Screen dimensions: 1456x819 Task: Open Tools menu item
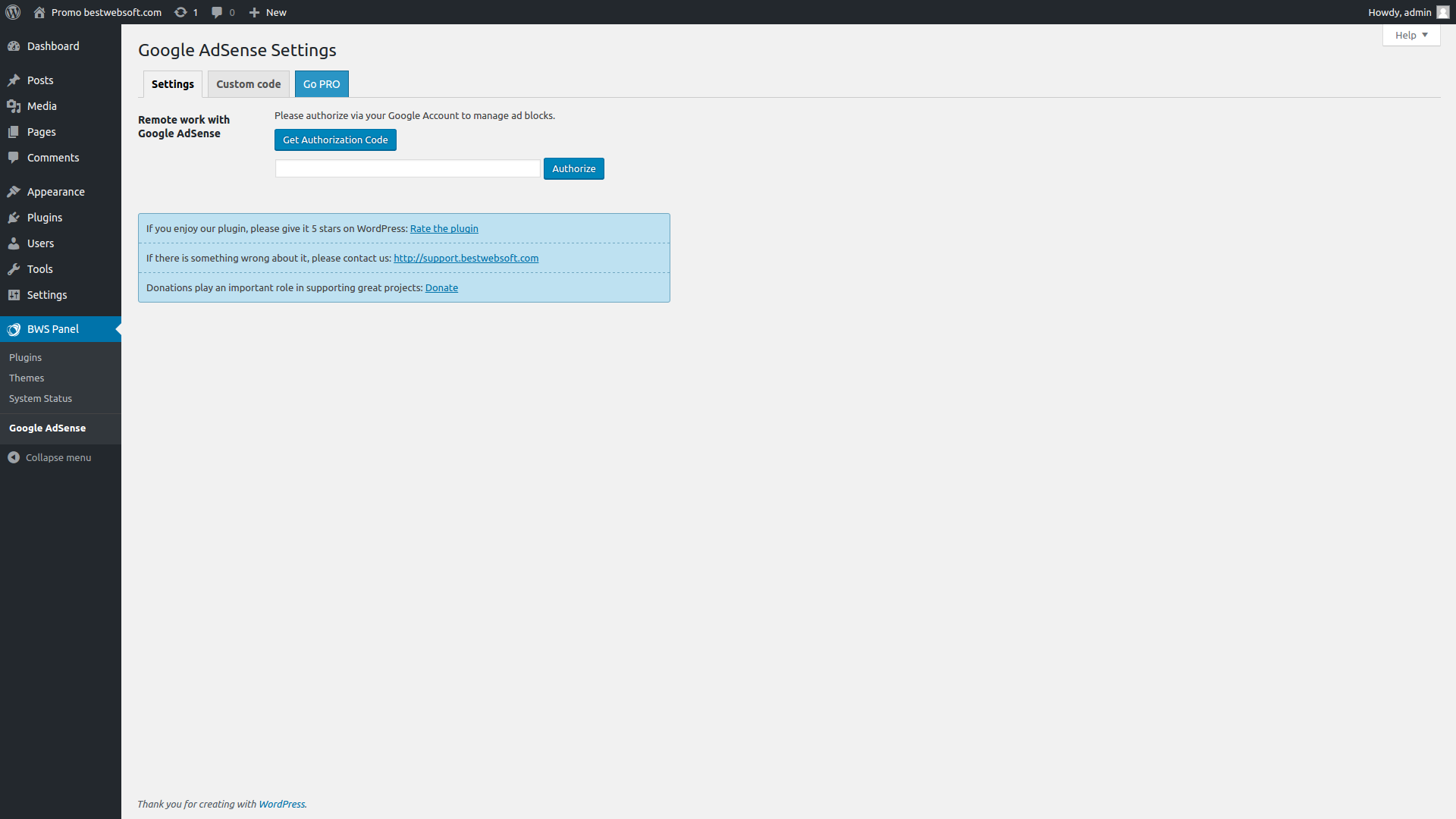[x=61, y=269]
